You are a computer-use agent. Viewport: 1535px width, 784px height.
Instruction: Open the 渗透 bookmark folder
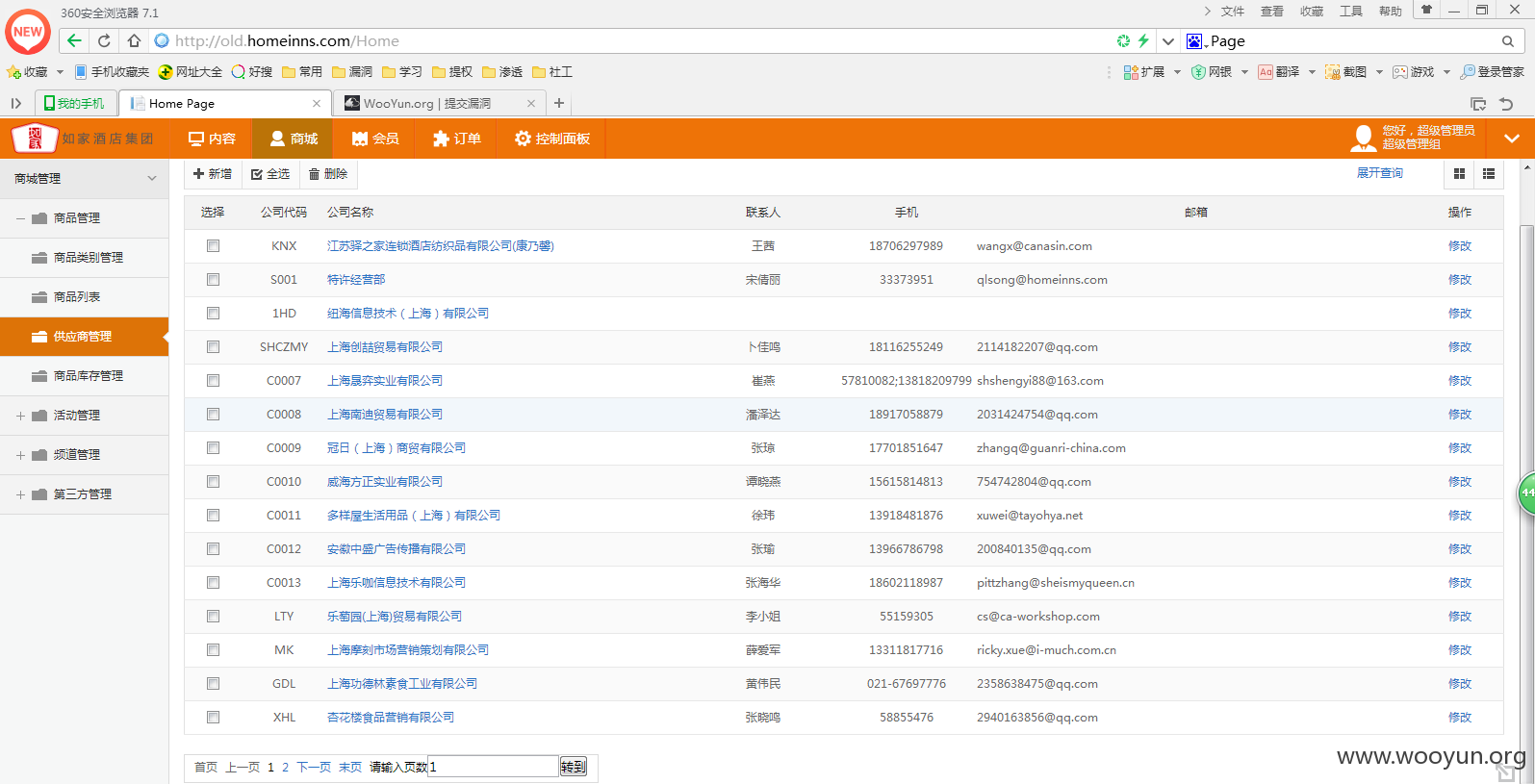[502, 72]
